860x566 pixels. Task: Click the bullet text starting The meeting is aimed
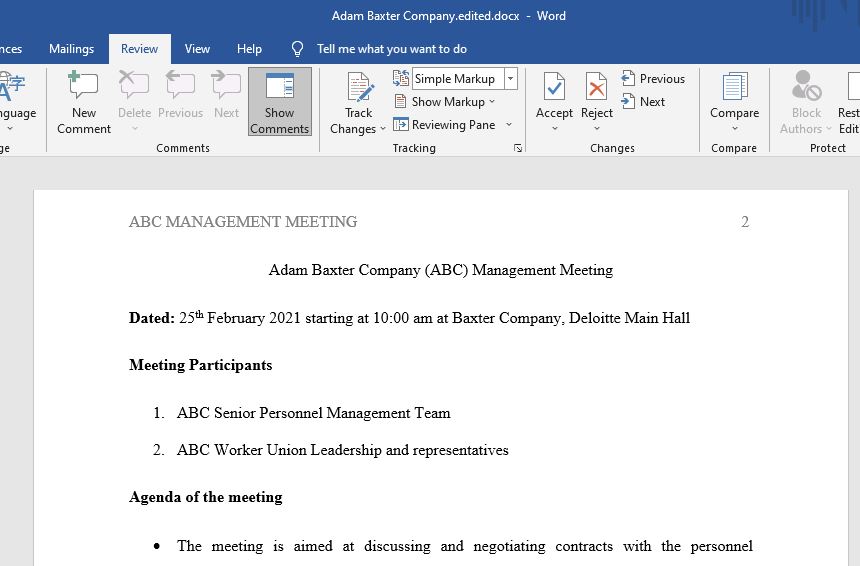point(465,546)
